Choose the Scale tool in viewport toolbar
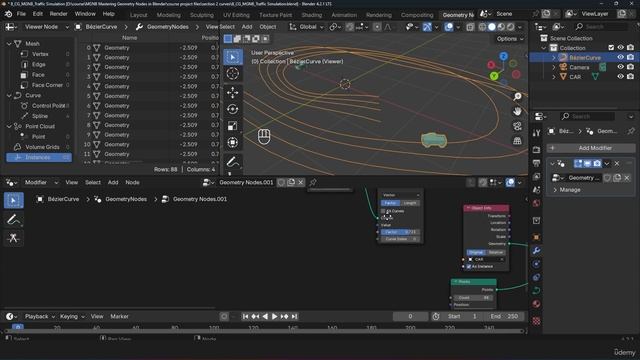Viewport: 640px width, 360px height. coord(233,126)
